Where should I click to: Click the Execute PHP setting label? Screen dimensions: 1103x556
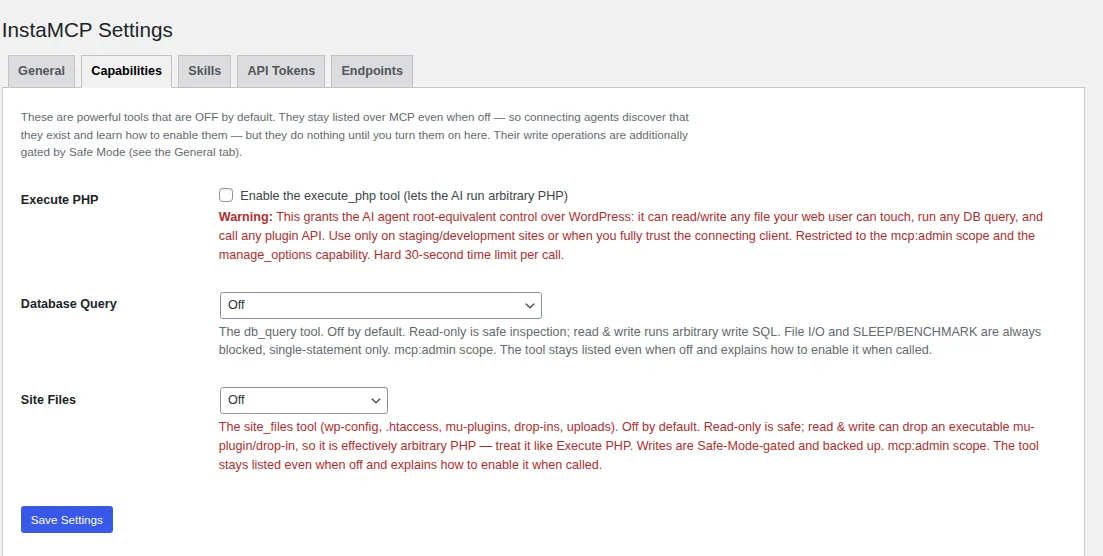(60, 199)
